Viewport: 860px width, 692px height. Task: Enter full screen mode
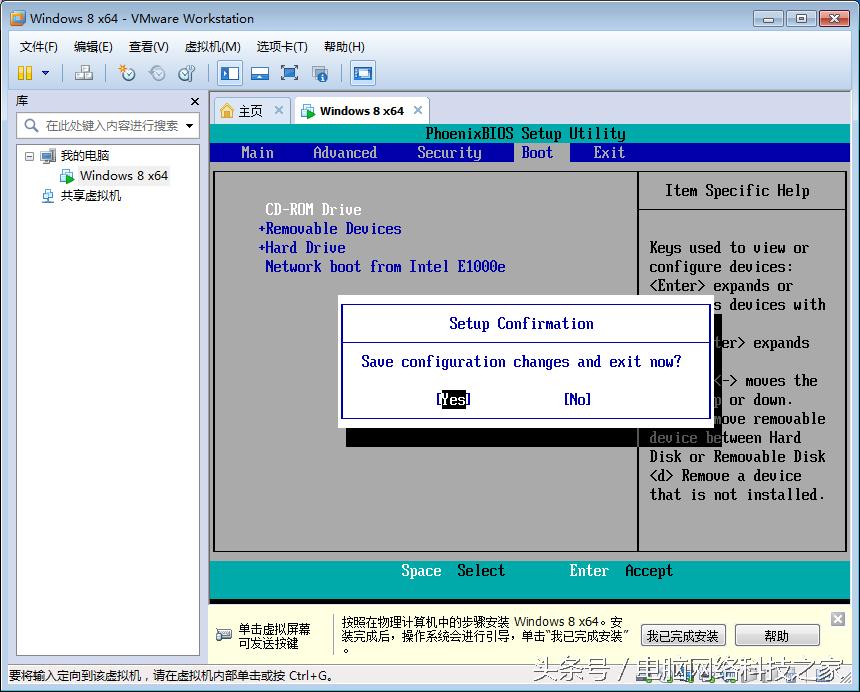coord(290,73)
